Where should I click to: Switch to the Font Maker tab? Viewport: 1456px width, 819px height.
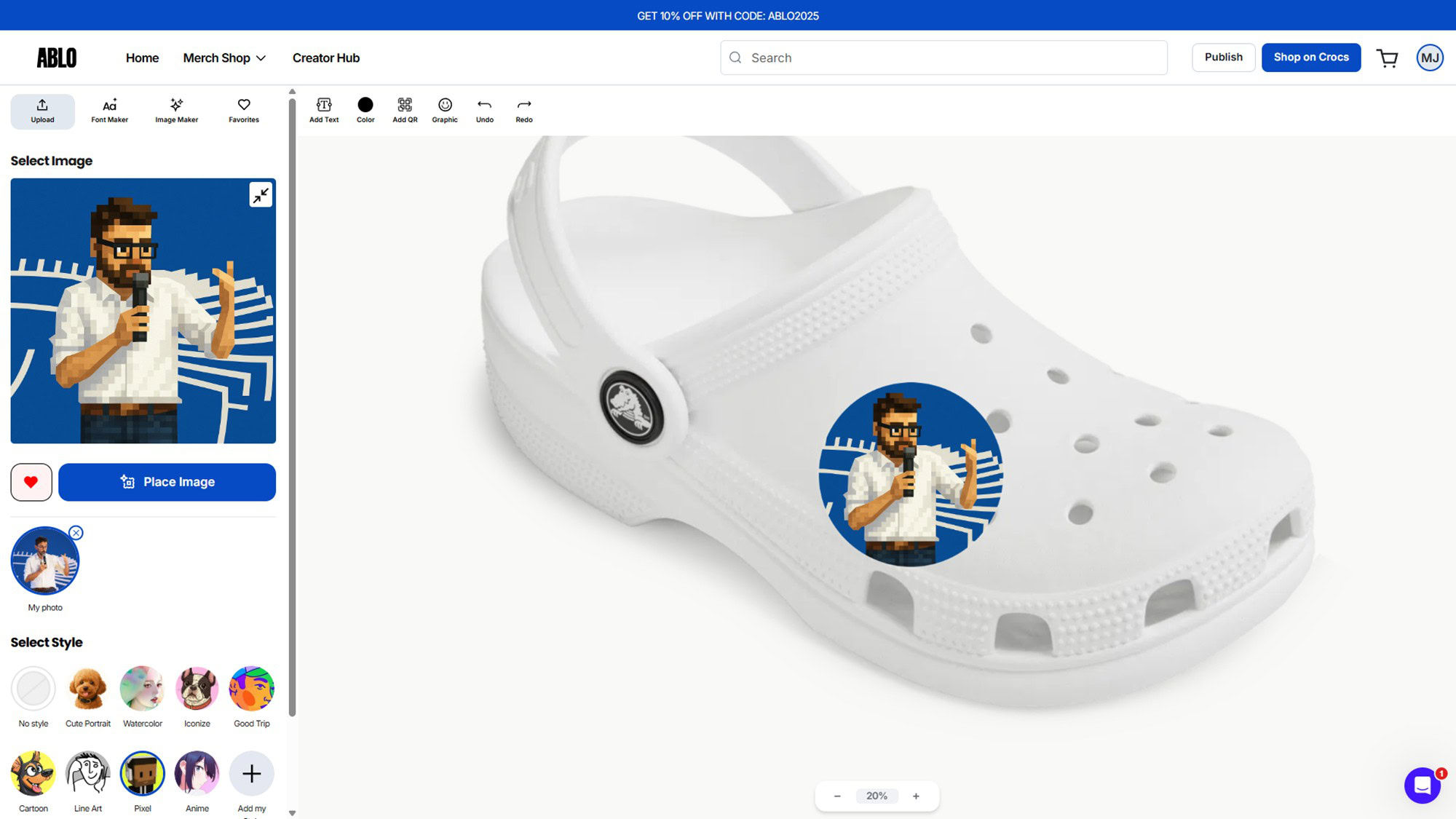[x=109, y=111]
